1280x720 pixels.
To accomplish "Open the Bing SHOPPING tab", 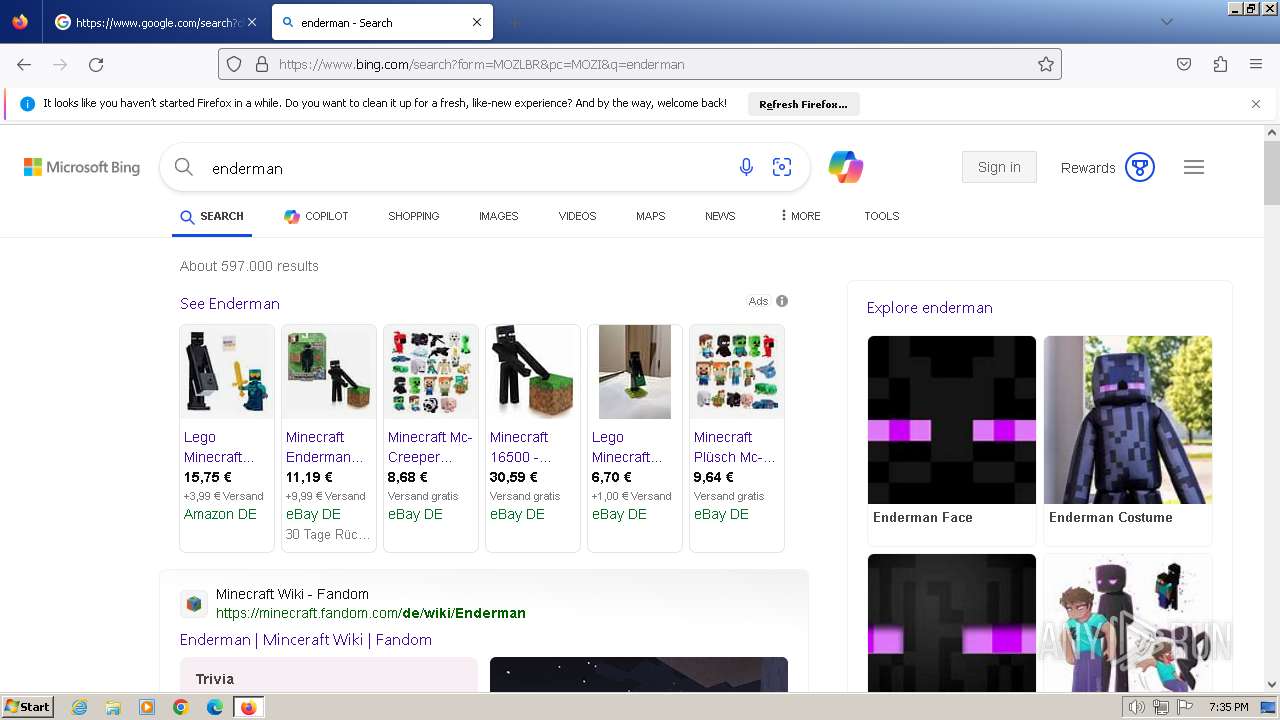I will (414, 216).
